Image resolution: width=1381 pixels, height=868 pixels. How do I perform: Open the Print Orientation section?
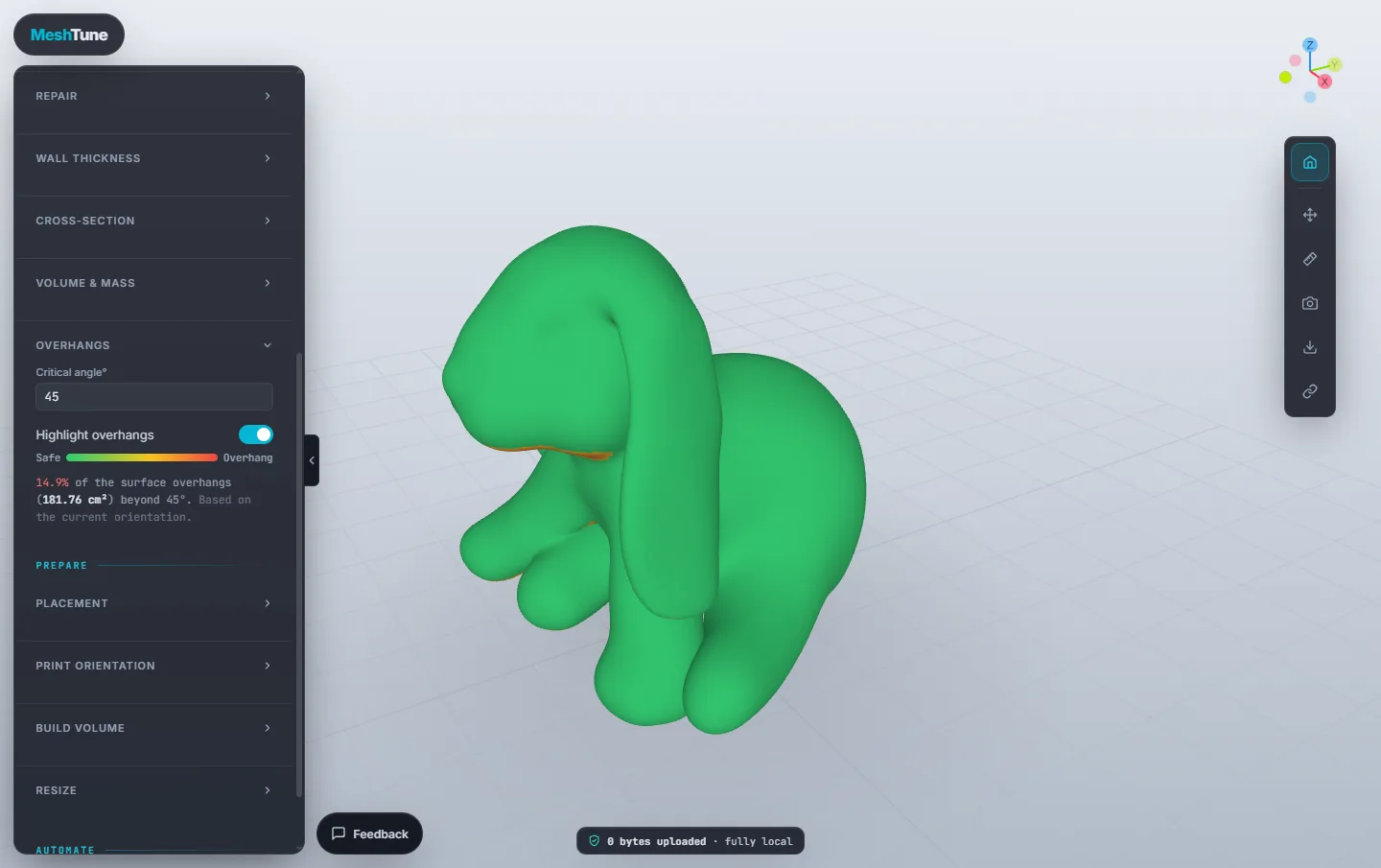pos(153,666)
